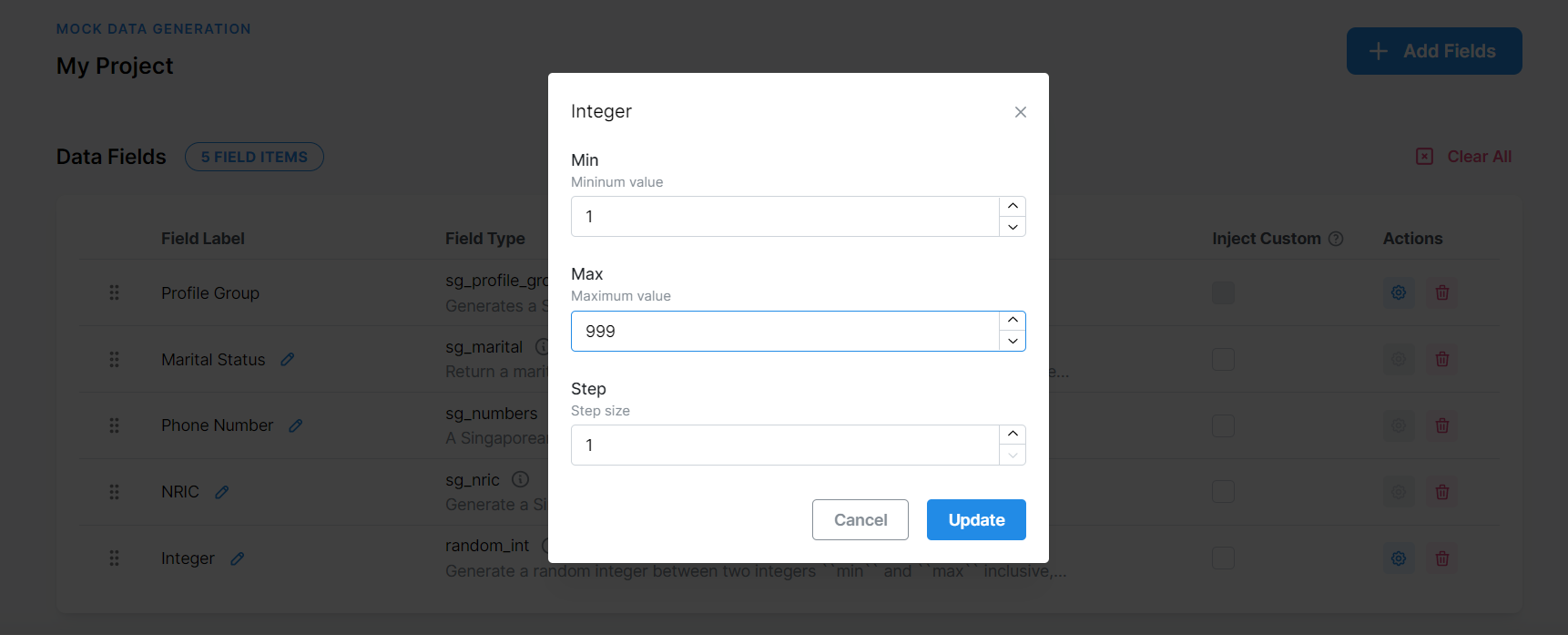Increase the Step size with up arrow

click(1013, 435)
